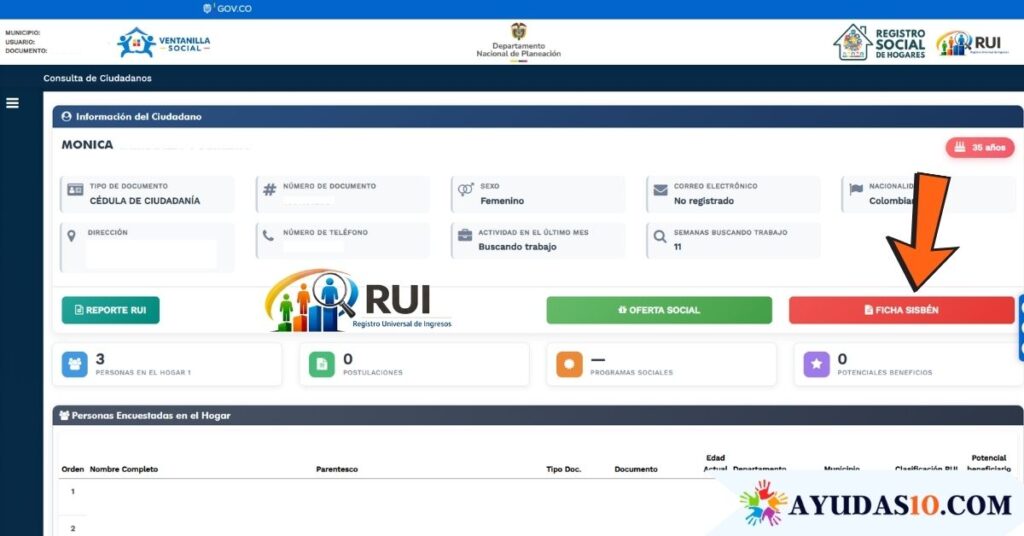Click the 35 años age badge

(x=980, y=148)
